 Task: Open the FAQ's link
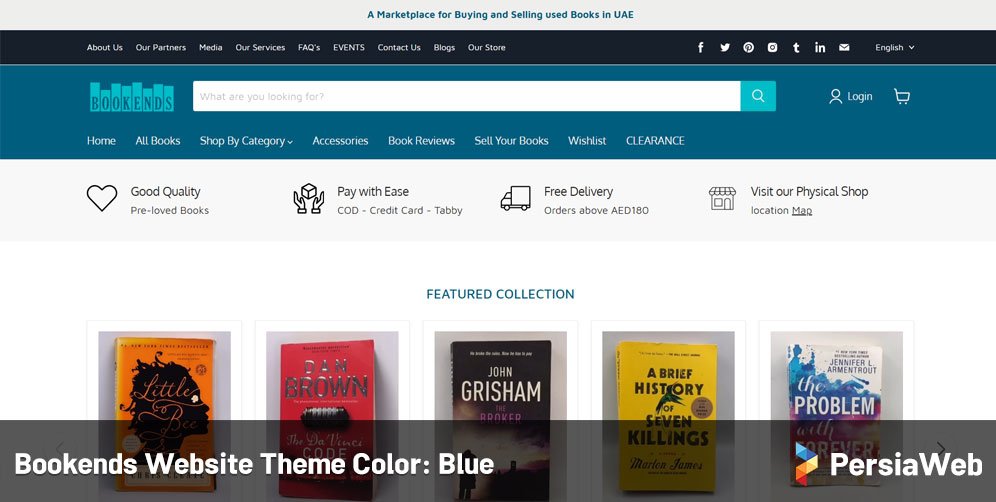[309, 48]
